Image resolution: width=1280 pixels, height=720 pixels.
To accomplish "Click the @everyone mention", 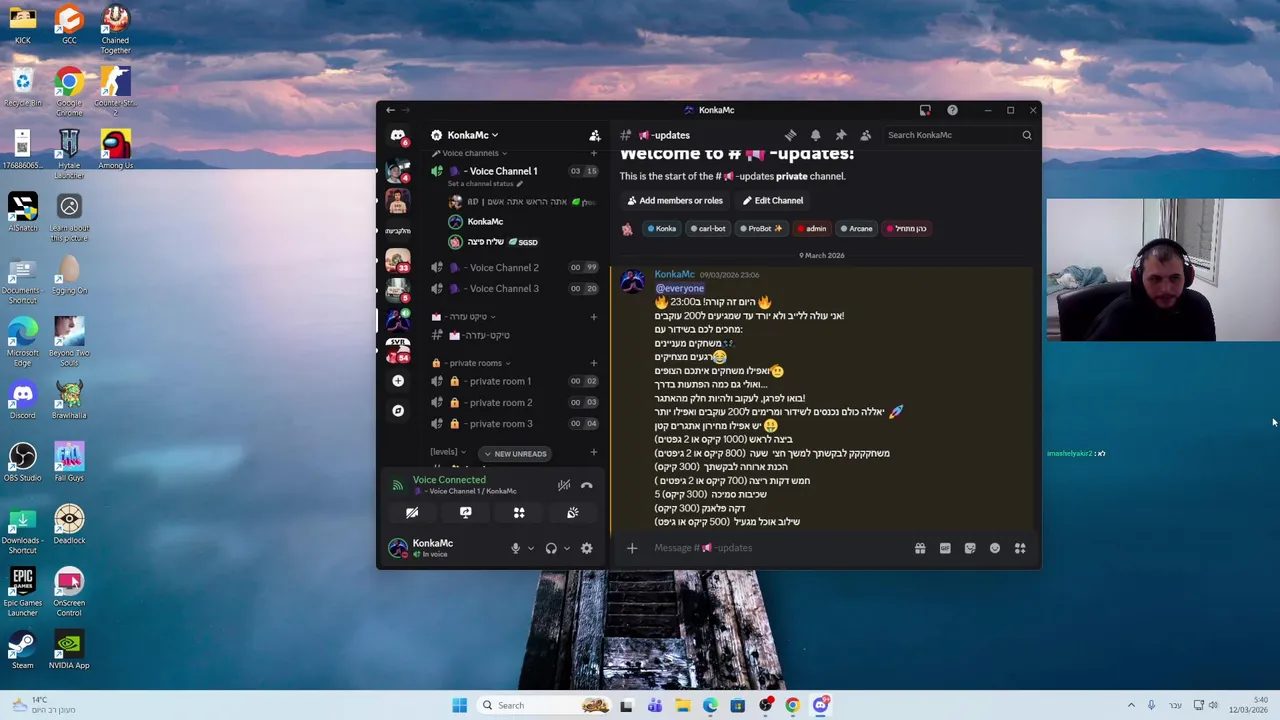I will tap(680, 289).
